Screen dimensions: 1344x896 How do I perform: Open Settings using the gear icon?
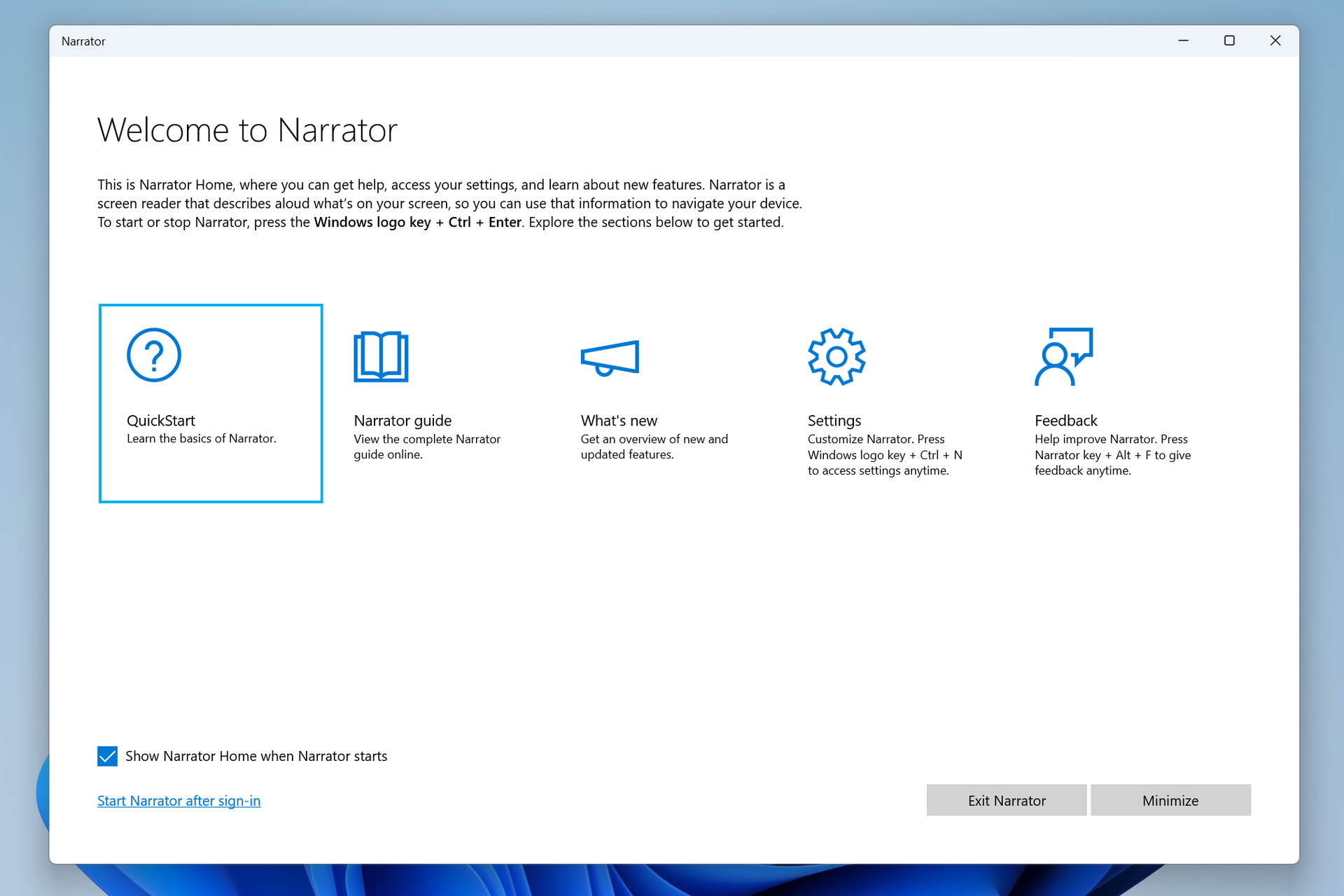[x=836, y=357]
